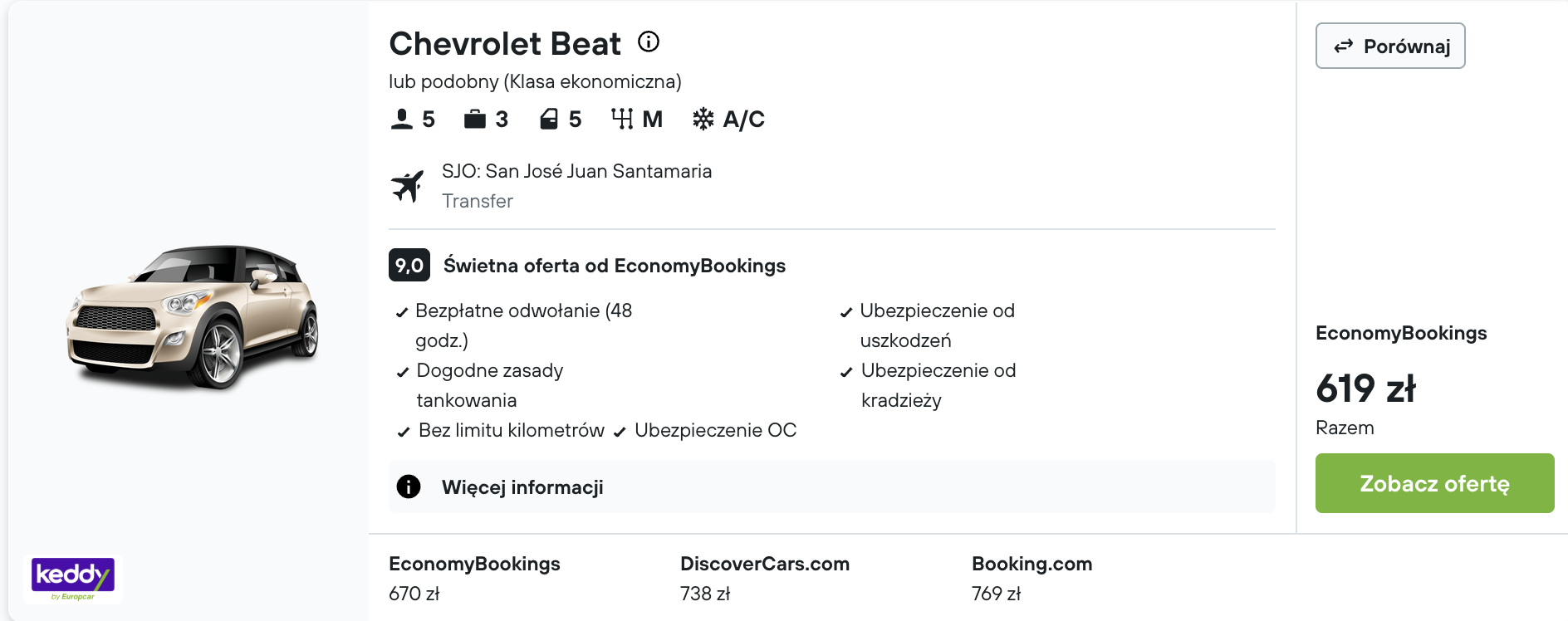This screenshot has height=621, width=1568.
Task: Select the EconomyBookings 670 zł offer
Action: 474,579
